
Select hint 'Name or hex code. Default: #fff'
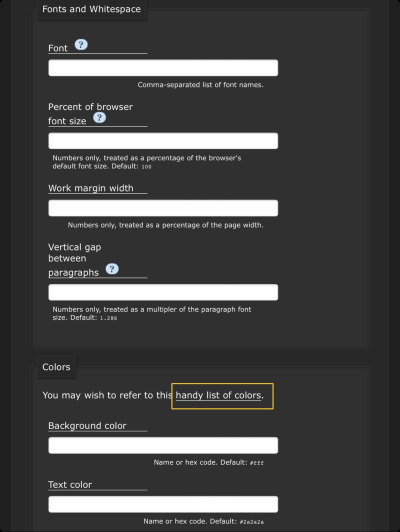209,462
